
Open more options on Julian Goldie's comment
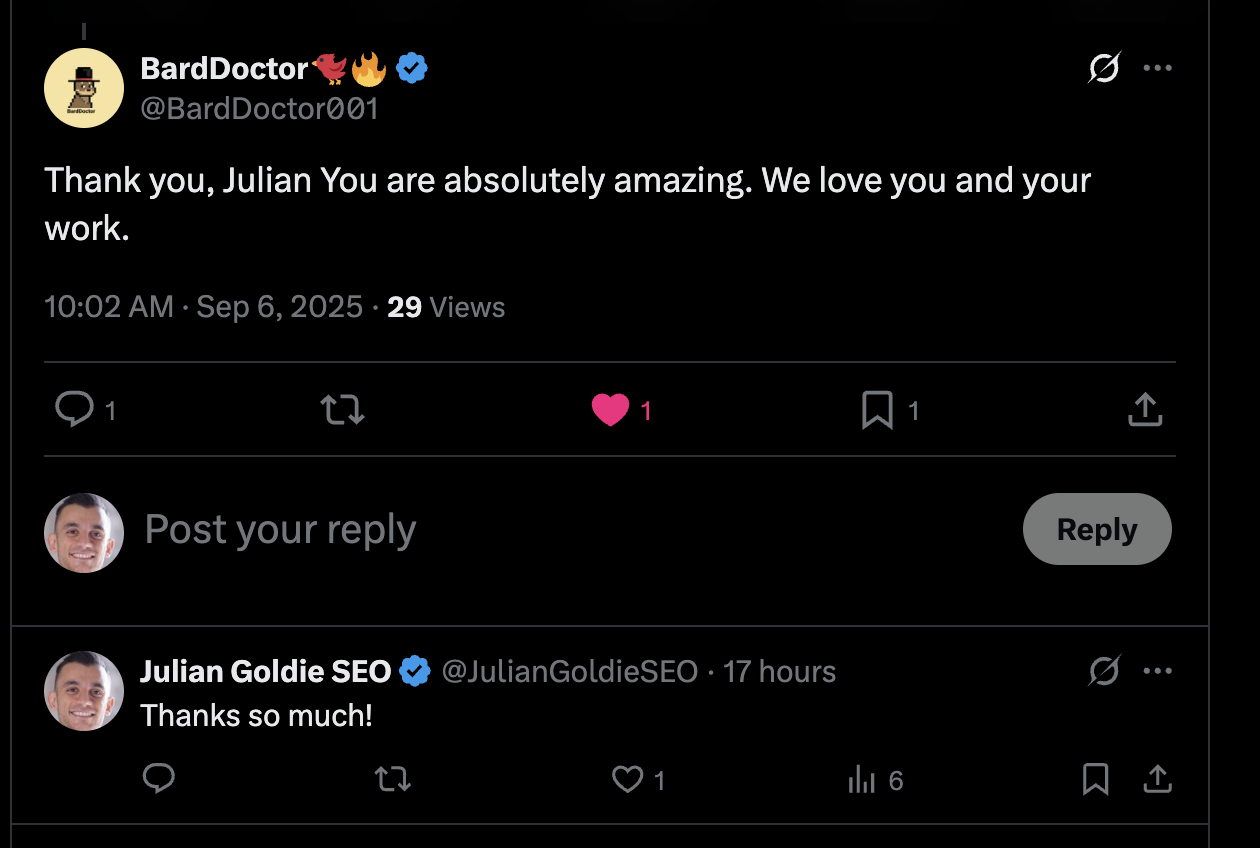click(x=1157, y=670)
